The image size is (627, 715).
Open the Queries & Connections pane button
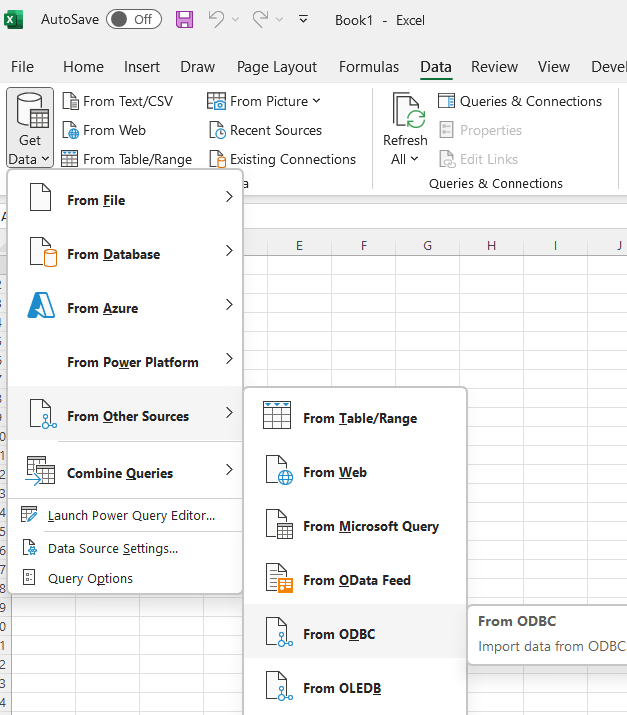click(520, 101)
